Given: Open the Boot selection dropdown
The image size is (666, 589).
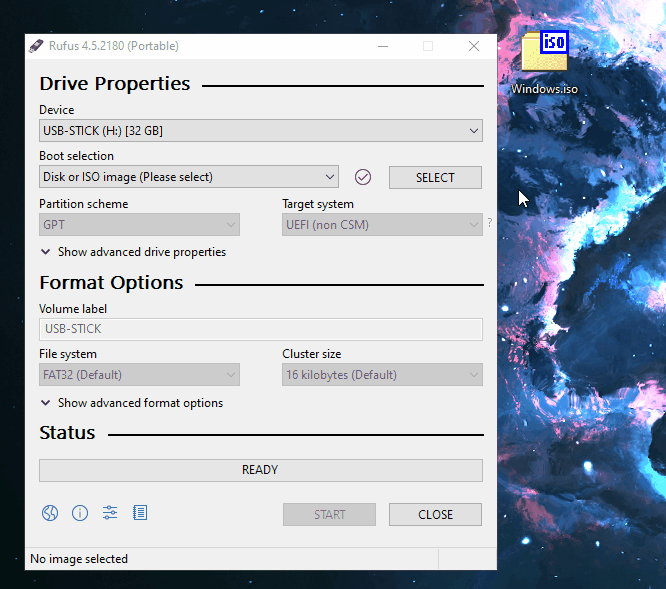Looking at the screenshot, I should pos(189,177).
